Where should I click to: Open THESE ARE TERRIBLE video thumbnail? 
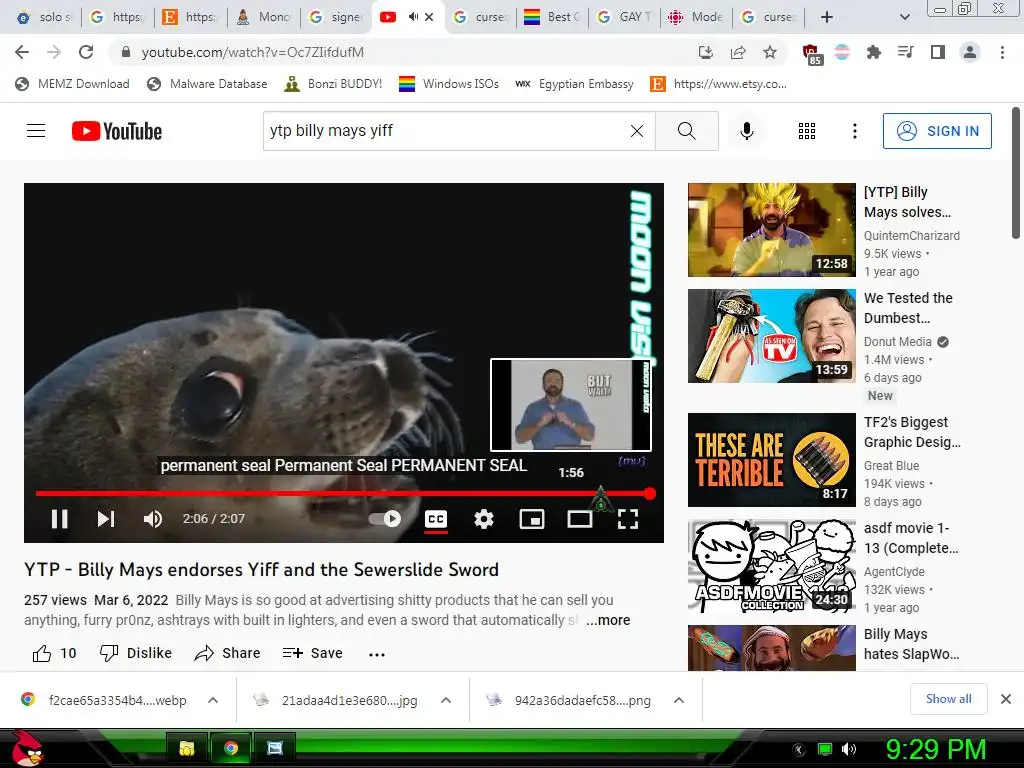pos(771,460)
